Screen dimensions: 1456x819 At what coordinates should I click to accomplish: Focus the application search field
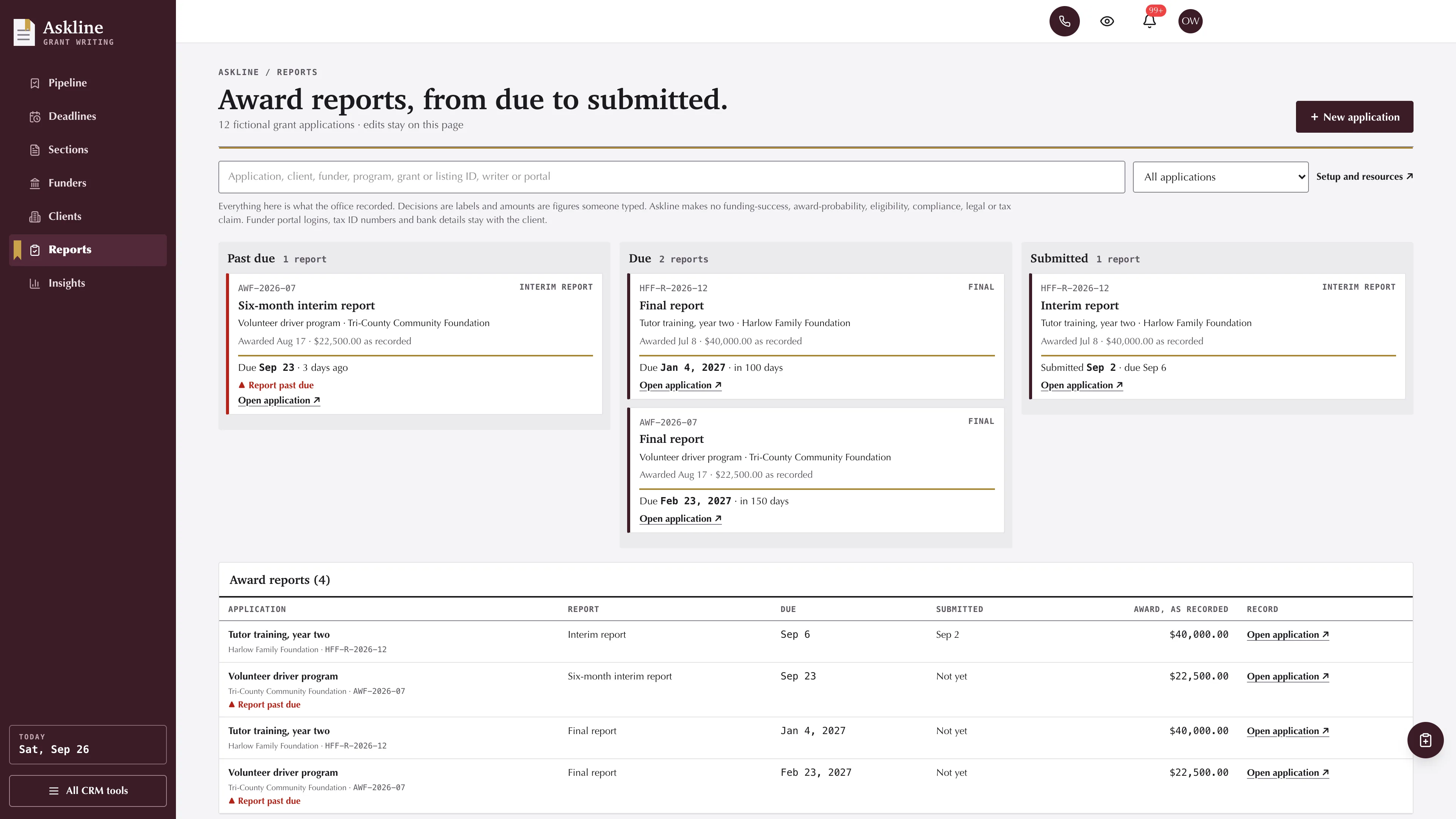[x=672, y=177]
